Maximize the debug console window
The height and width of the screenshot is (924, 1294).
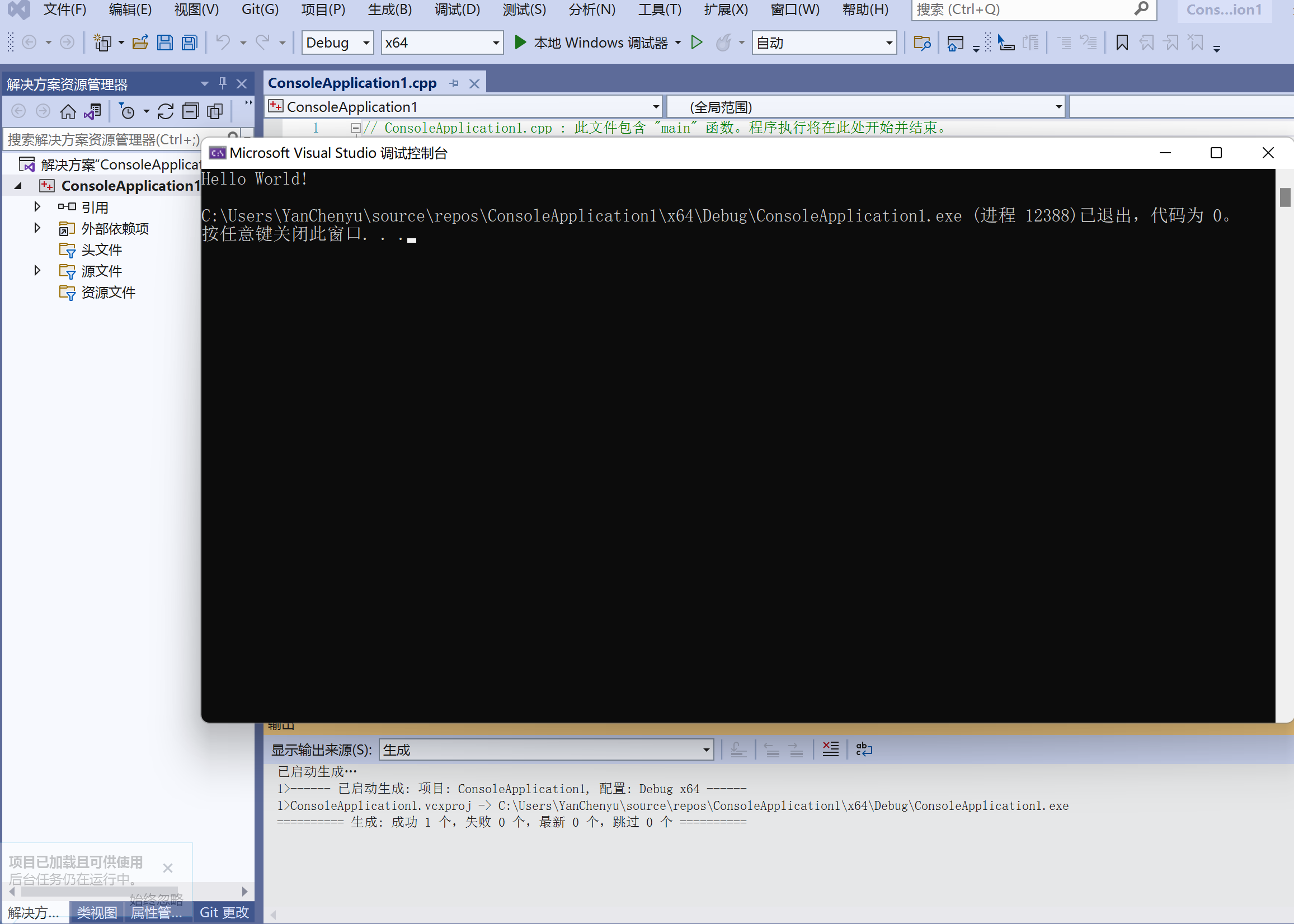1216,153
